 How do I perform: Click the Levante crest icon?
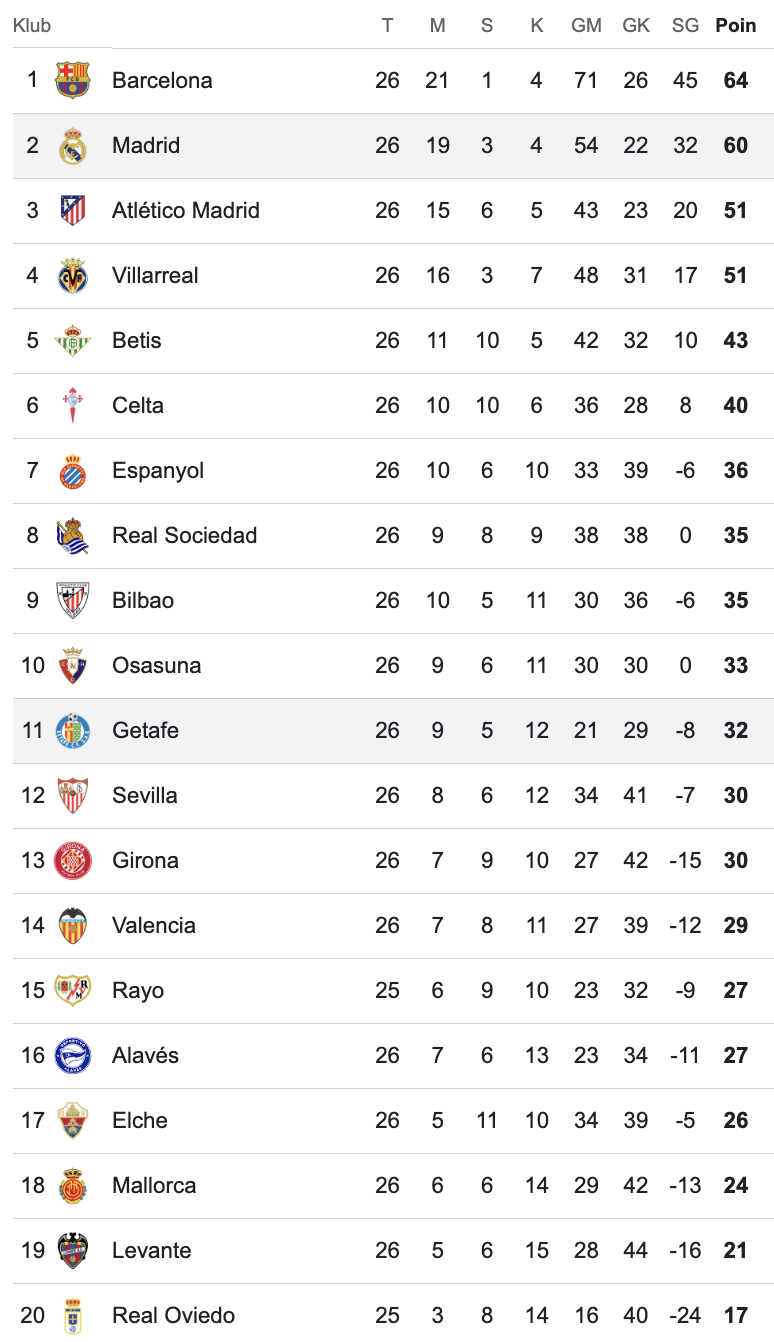(72, 1251)
